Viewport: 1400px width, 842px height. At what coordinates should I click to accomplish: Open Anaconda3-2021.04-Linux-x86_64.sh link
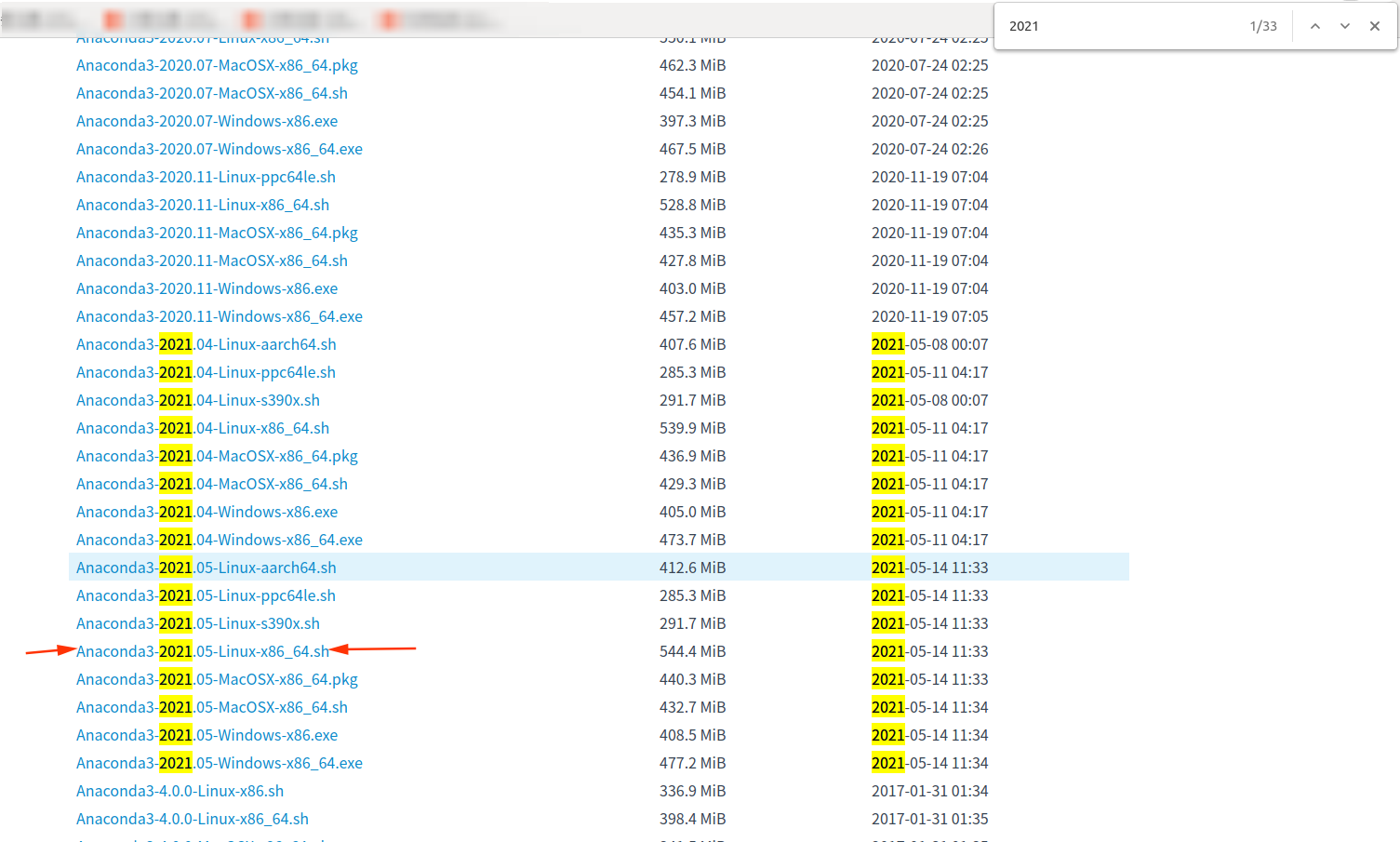click(203, 428)
